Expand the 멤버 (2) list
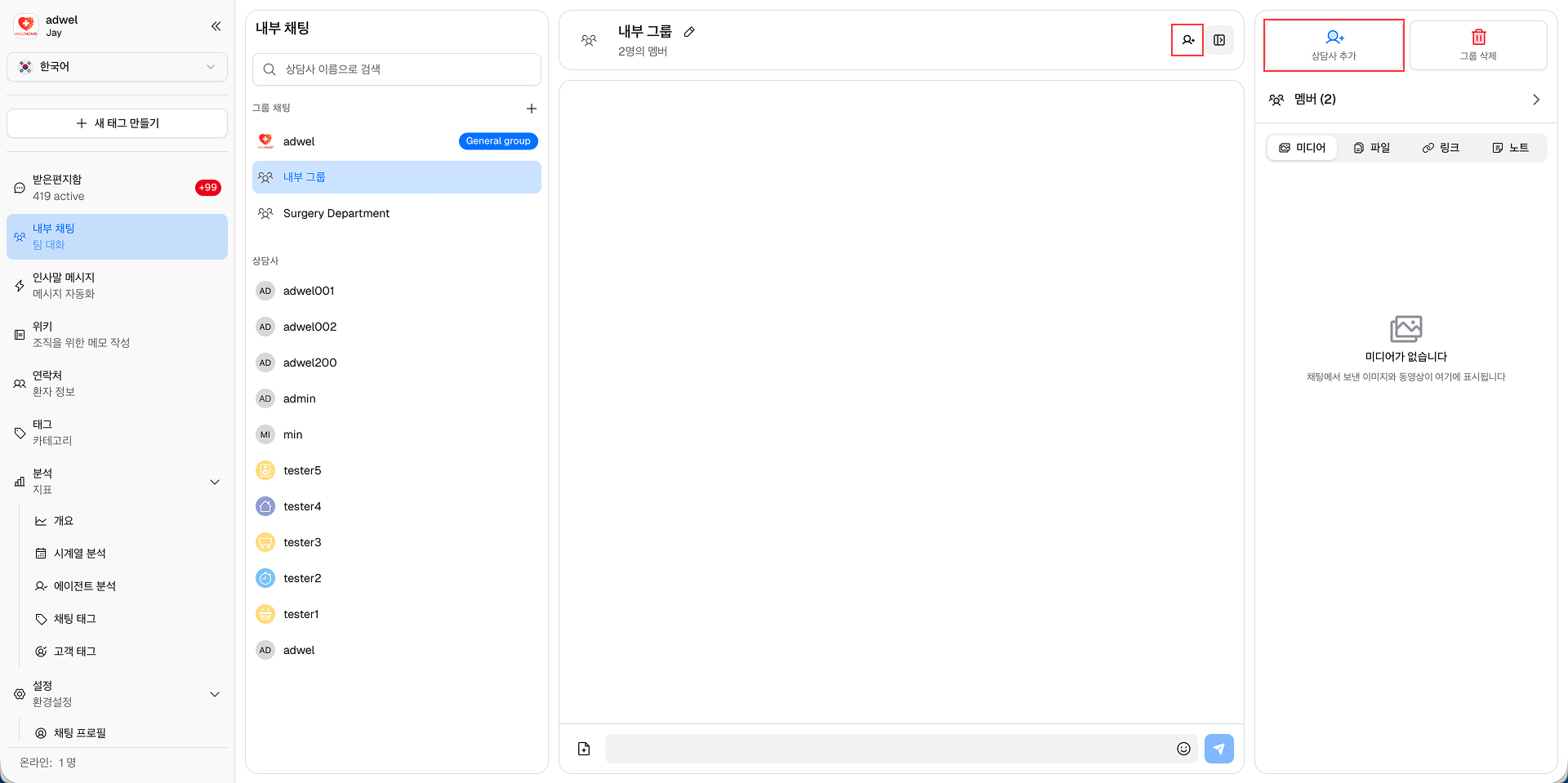The width and height of the screenshot is (1568, 783). [1535, 100]
